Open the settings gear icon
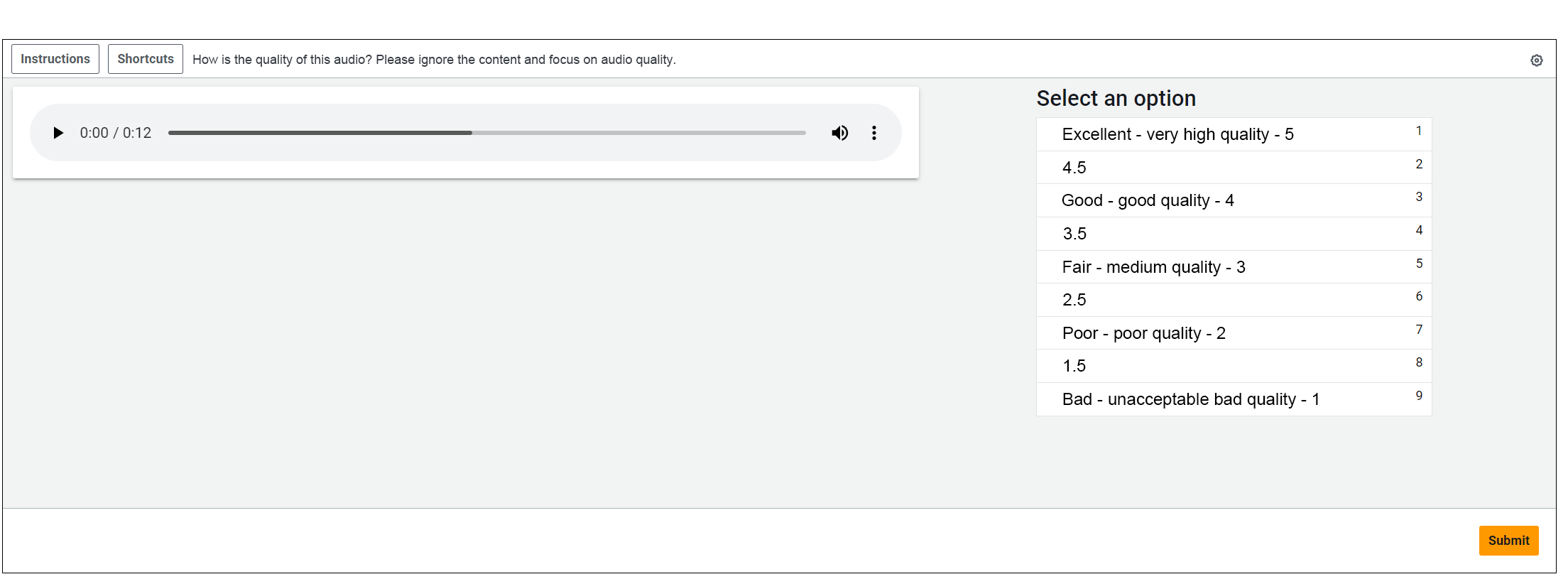The height and width of the screenshot is (584, 1568). [x=1536, y=60]
